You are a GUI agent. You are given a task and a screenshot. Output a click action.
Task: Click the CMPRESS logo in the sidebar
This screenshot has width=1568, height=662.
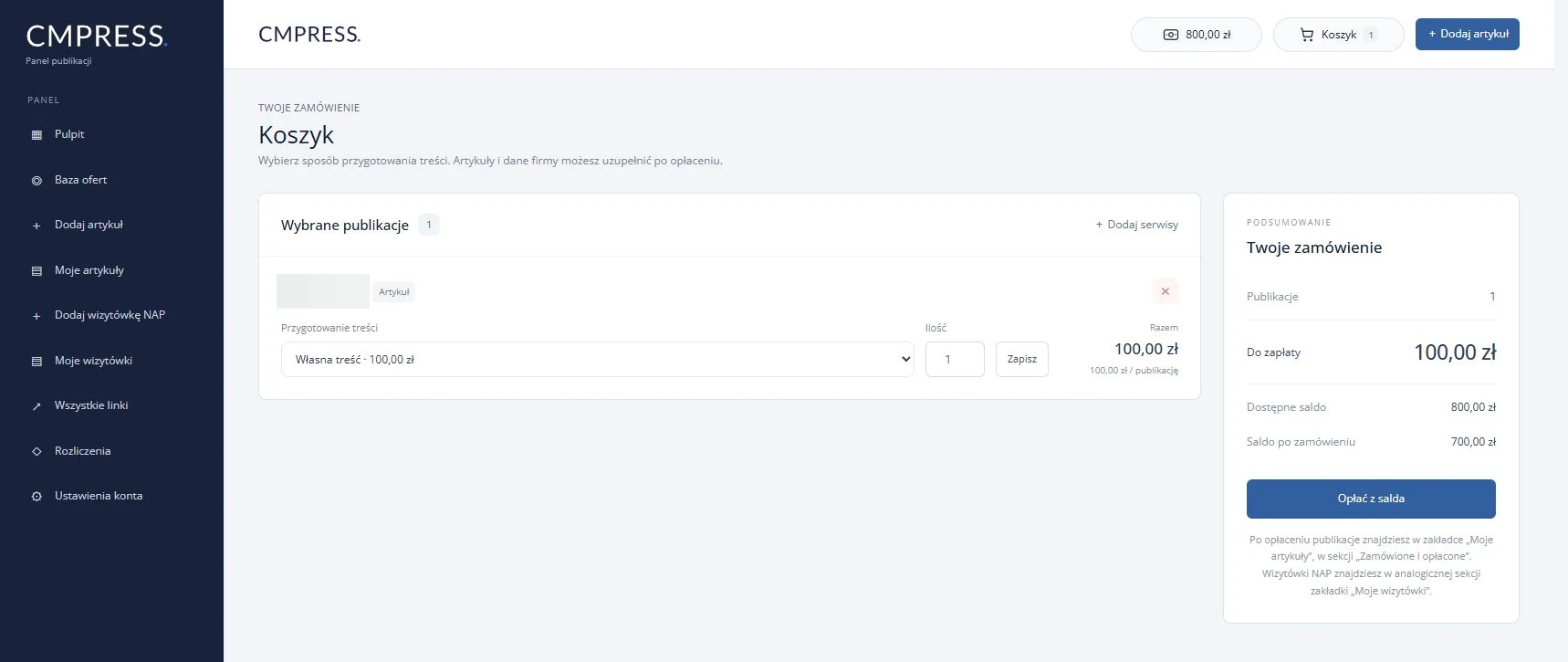[97, 36]
